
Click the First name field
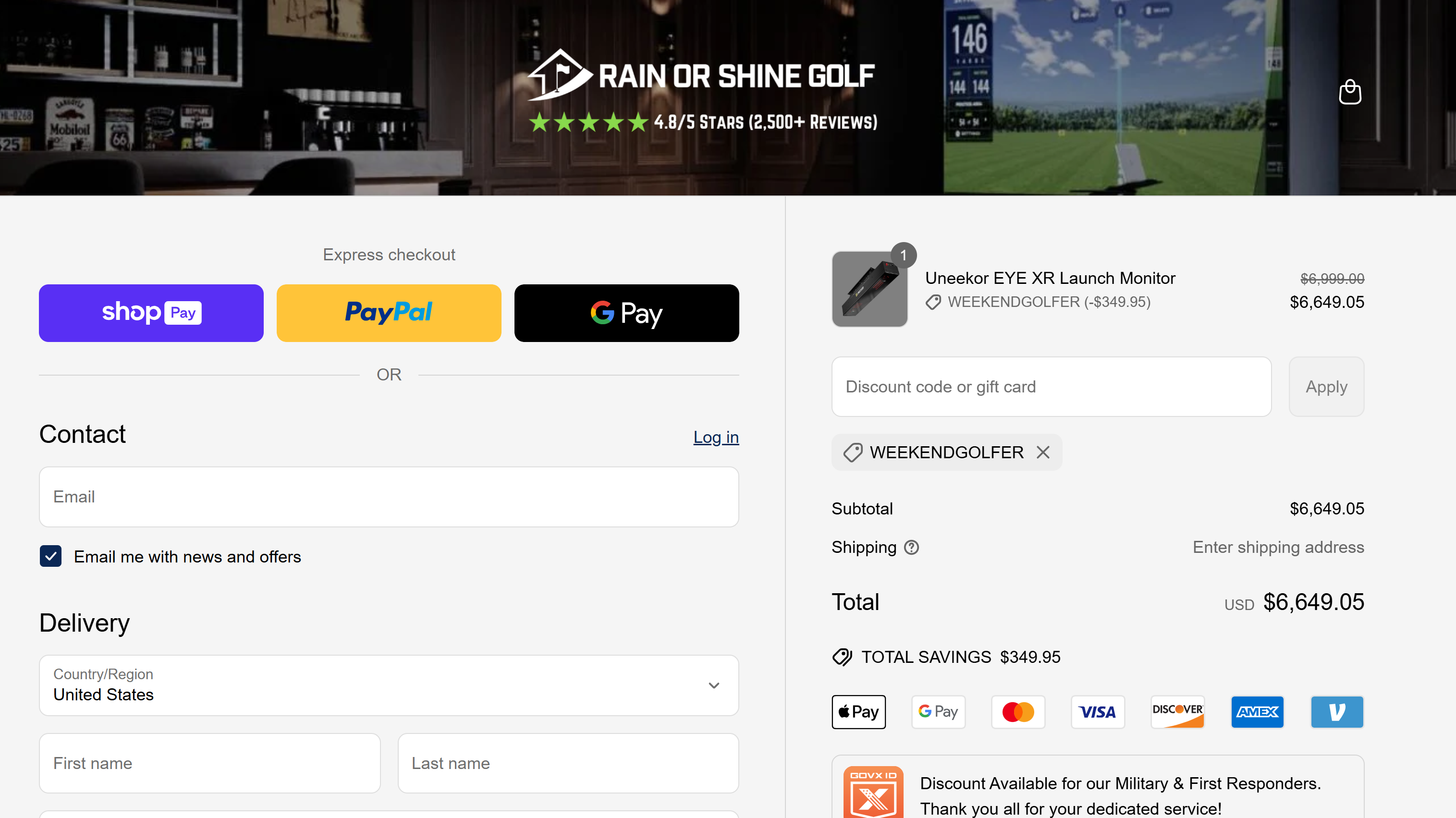pyautogui.click(x=210, y=763)
